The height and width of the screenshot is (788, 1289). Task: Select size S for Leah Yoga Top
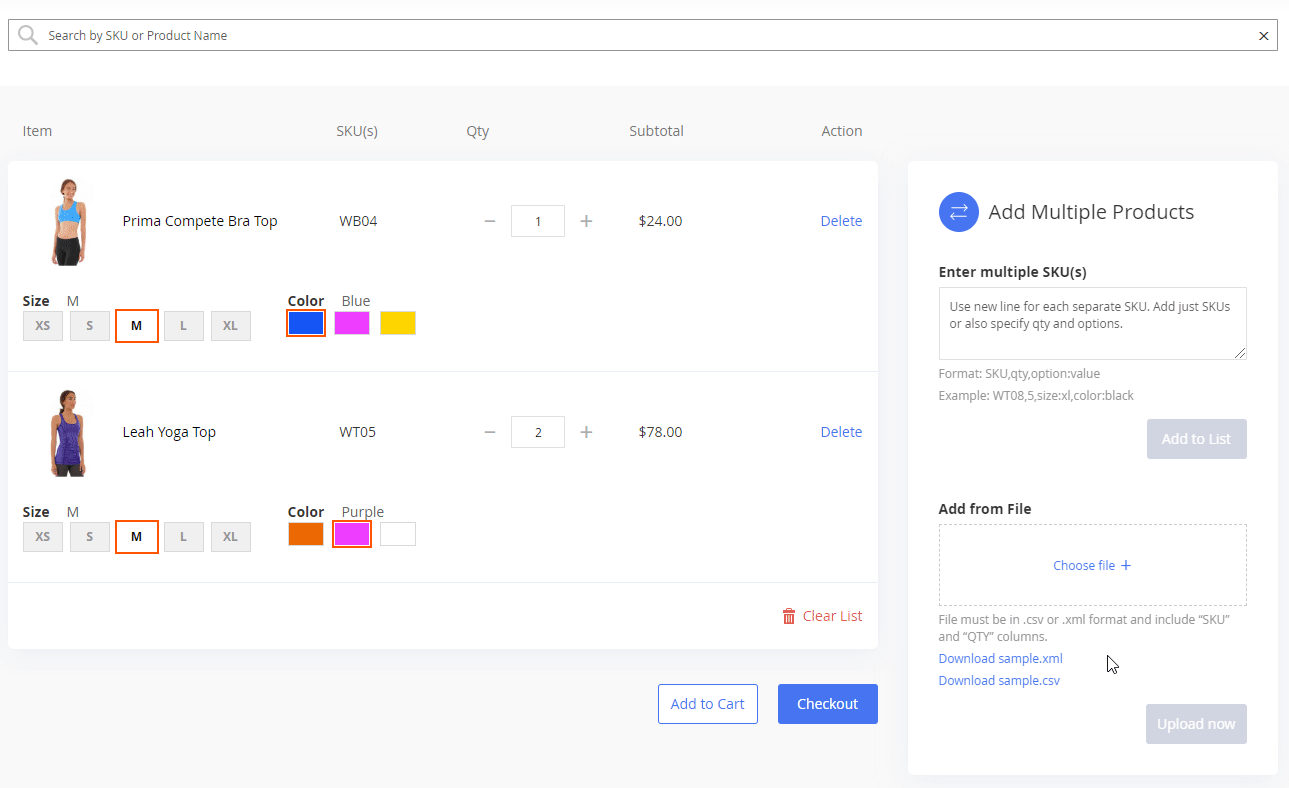(x=90, y=537)
